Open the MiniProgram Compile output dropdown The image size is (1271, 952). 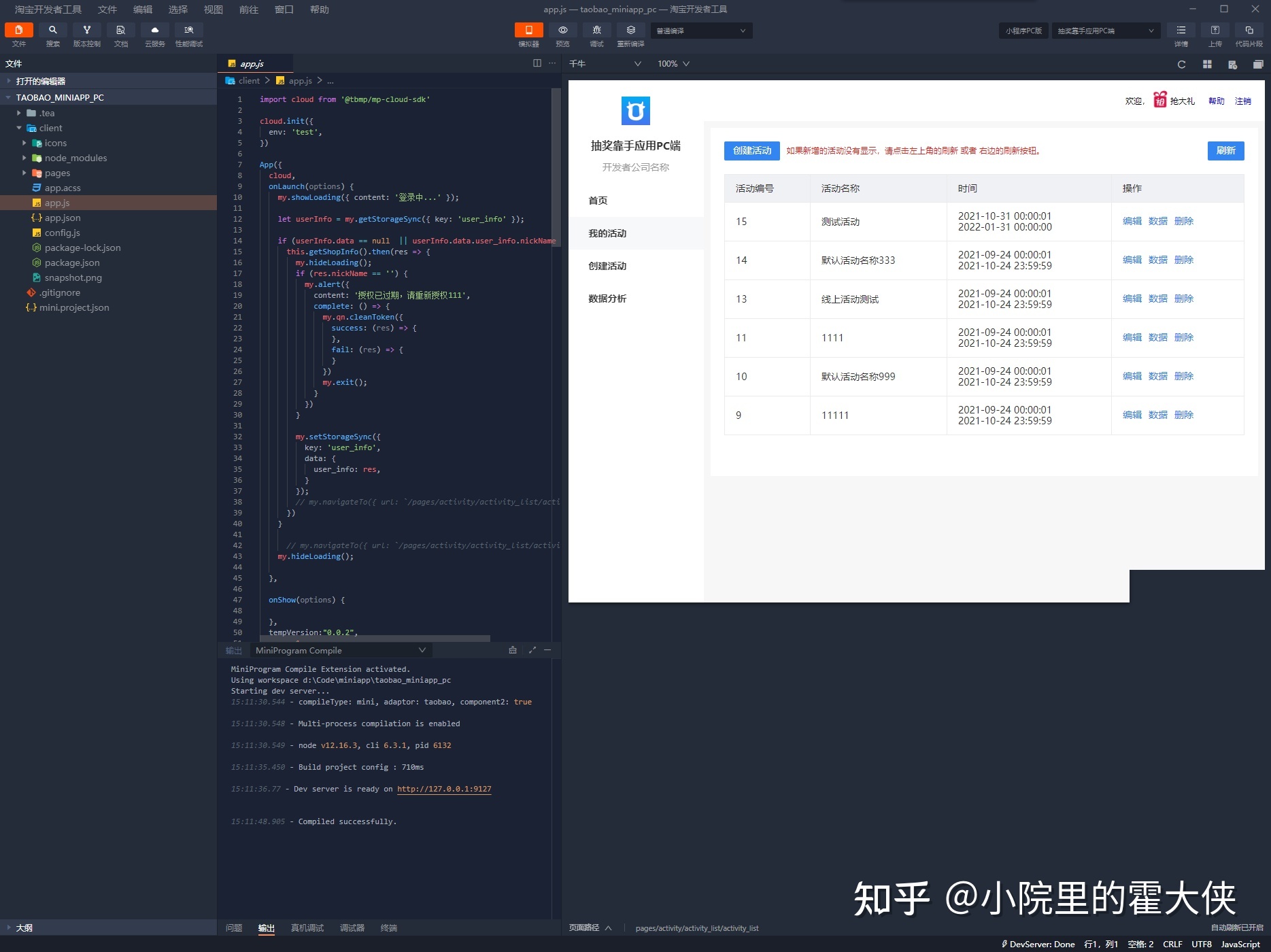tap(341, 650)
